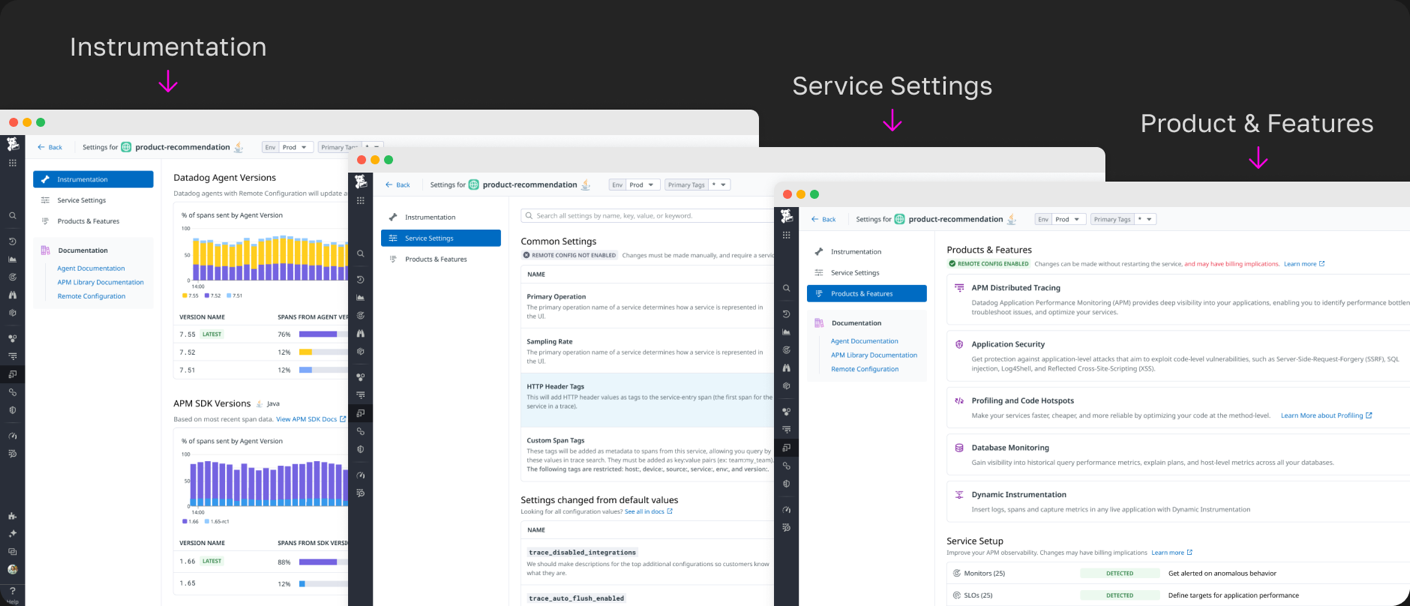Open Env Prod dropdown in Products & Features window
Image resolution: width=1410 pixels, height=606 pixels.
click(1061, 219)
